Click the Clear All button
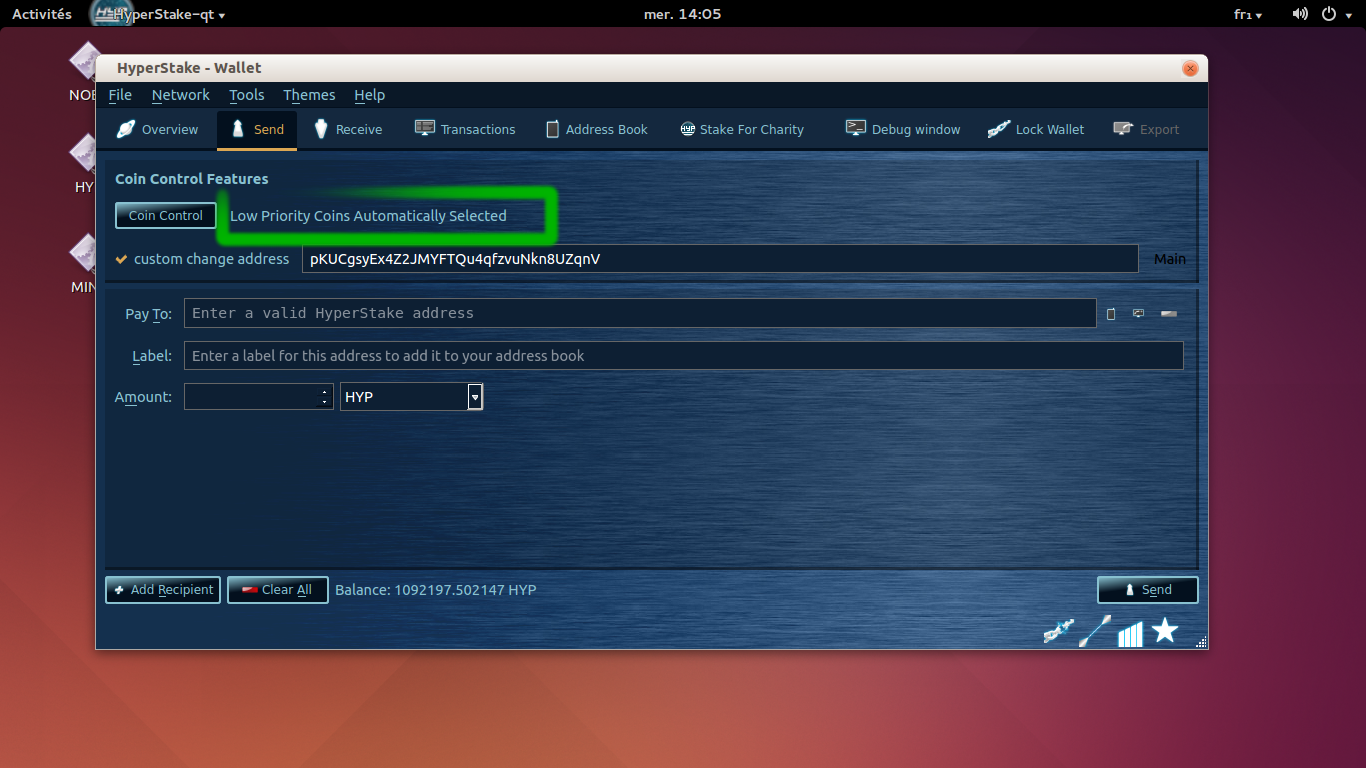Screen dimensions: 1366x768 278,590
